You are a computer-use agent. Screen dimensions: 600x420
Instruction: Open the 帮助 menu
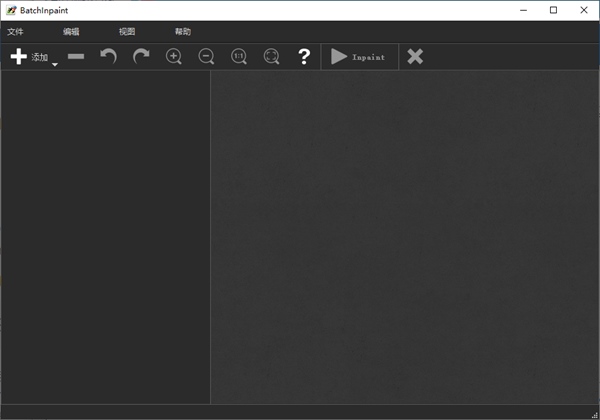pos(183,32)
